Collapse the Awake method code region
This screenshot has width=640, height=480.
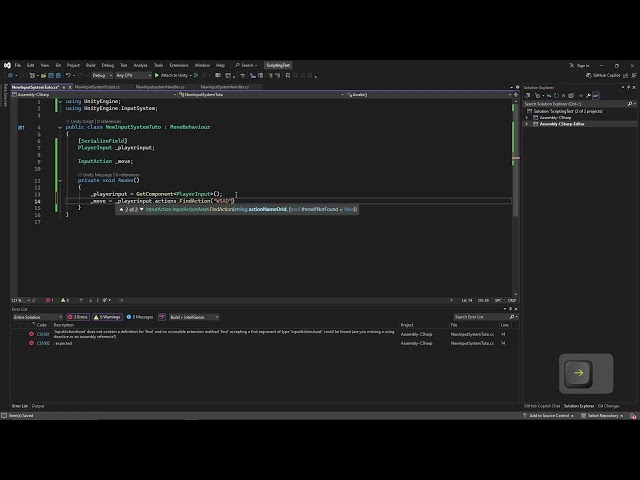click(60, 180)
